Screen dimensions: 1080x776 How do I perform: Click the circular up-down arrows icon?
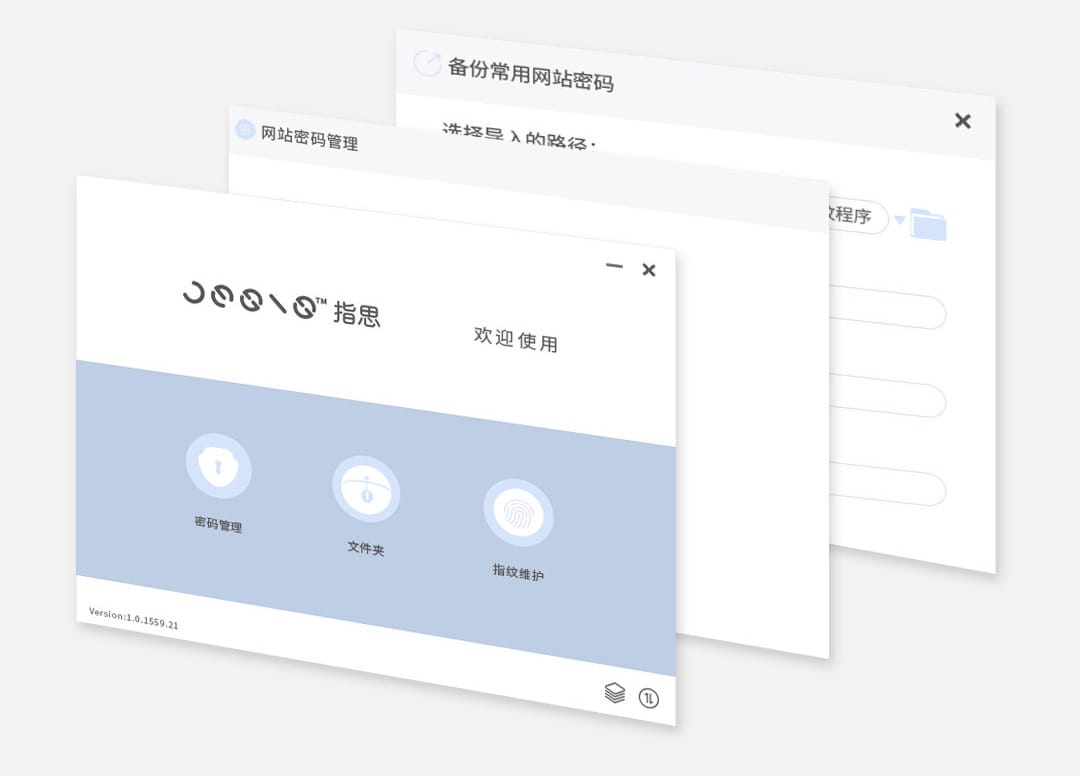(649, 698)
